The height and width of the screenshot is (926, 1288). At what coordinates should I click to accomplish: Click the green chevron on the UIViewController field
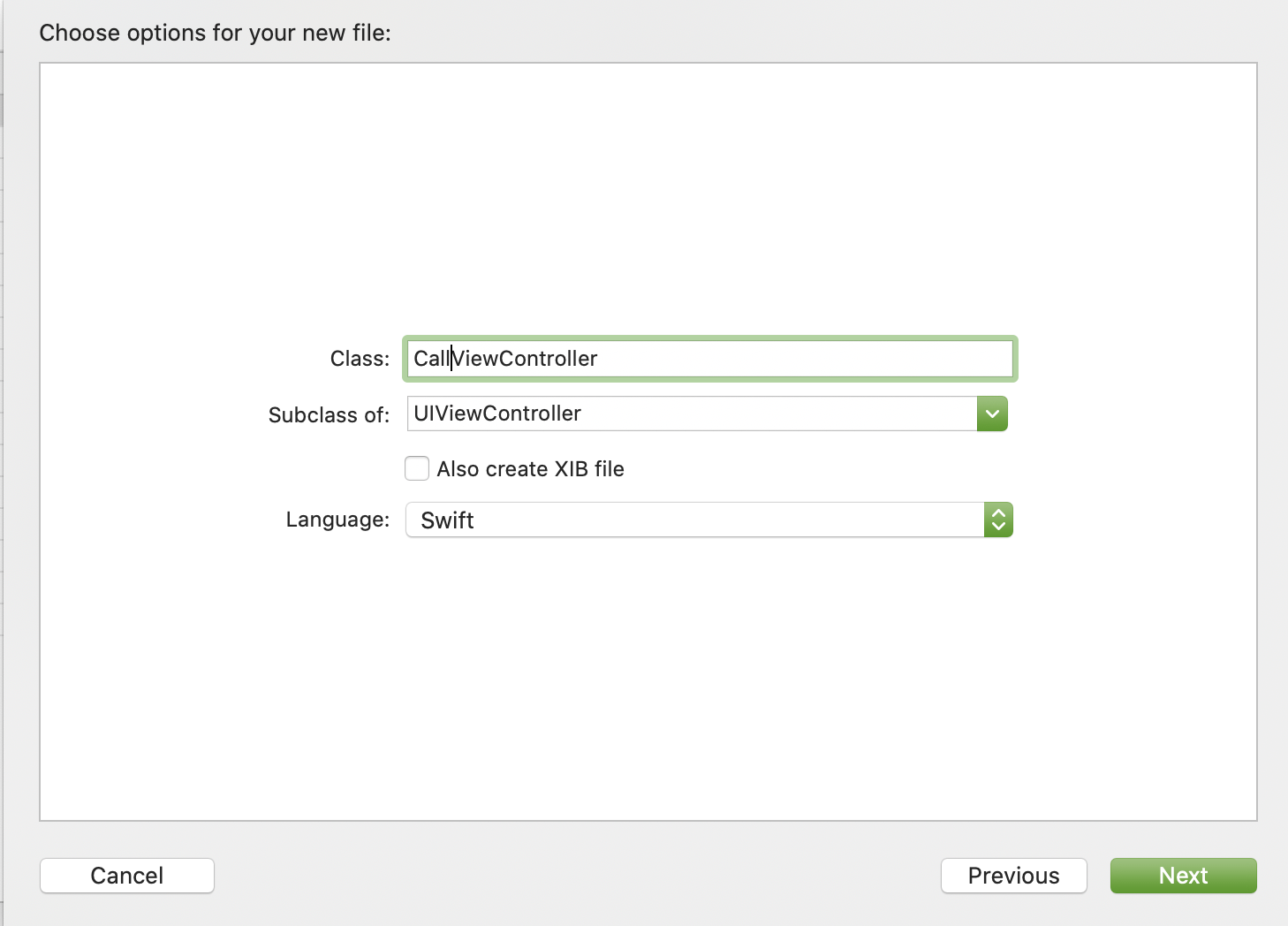click(x=992, y=413)
